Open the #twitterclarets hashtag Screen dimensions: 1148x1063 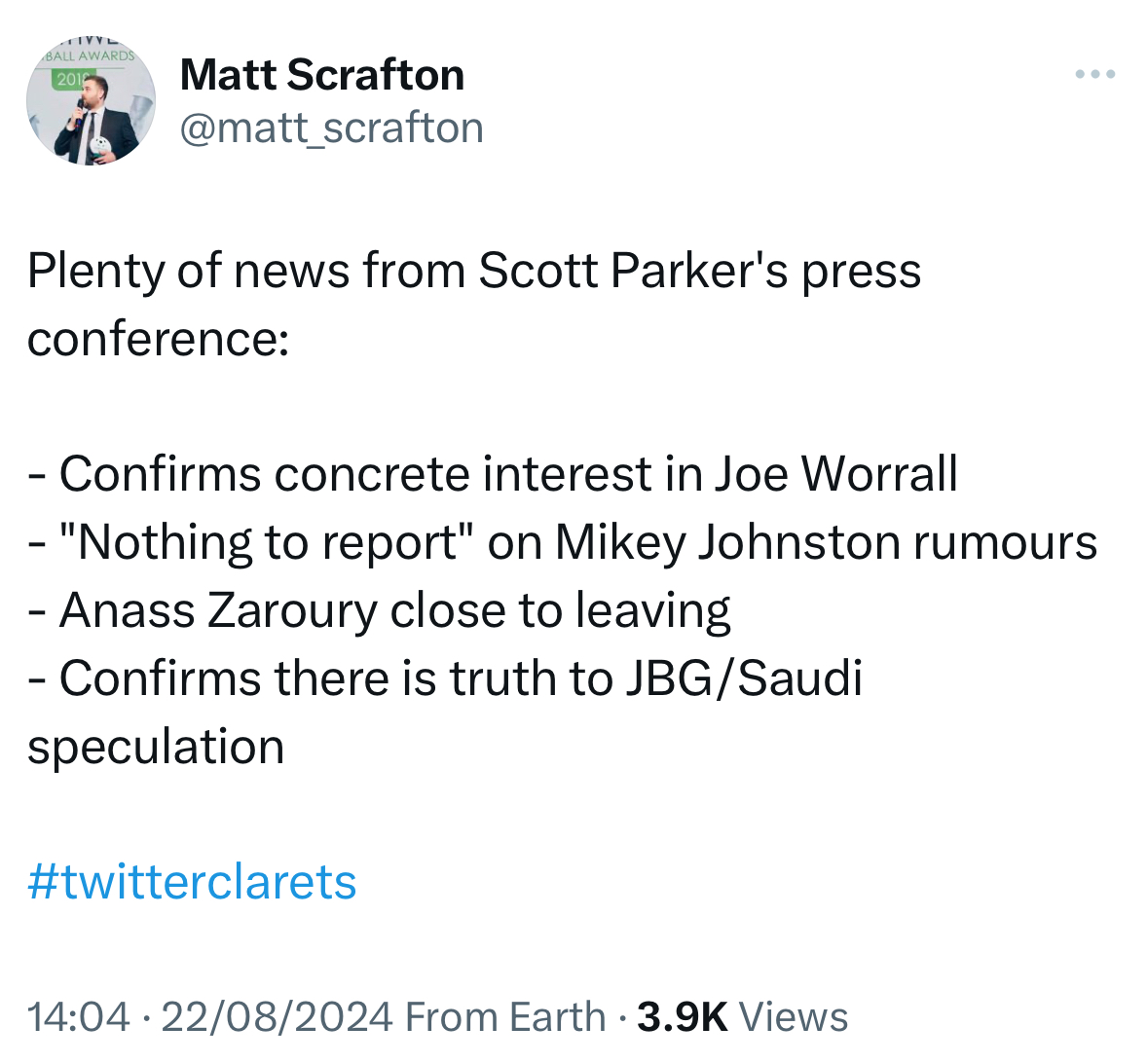tap(192, 882)
